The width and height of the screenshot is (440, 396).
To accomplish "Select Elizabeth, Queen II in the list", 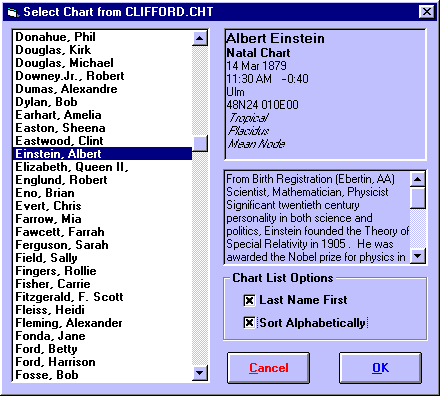I will 102,167.
